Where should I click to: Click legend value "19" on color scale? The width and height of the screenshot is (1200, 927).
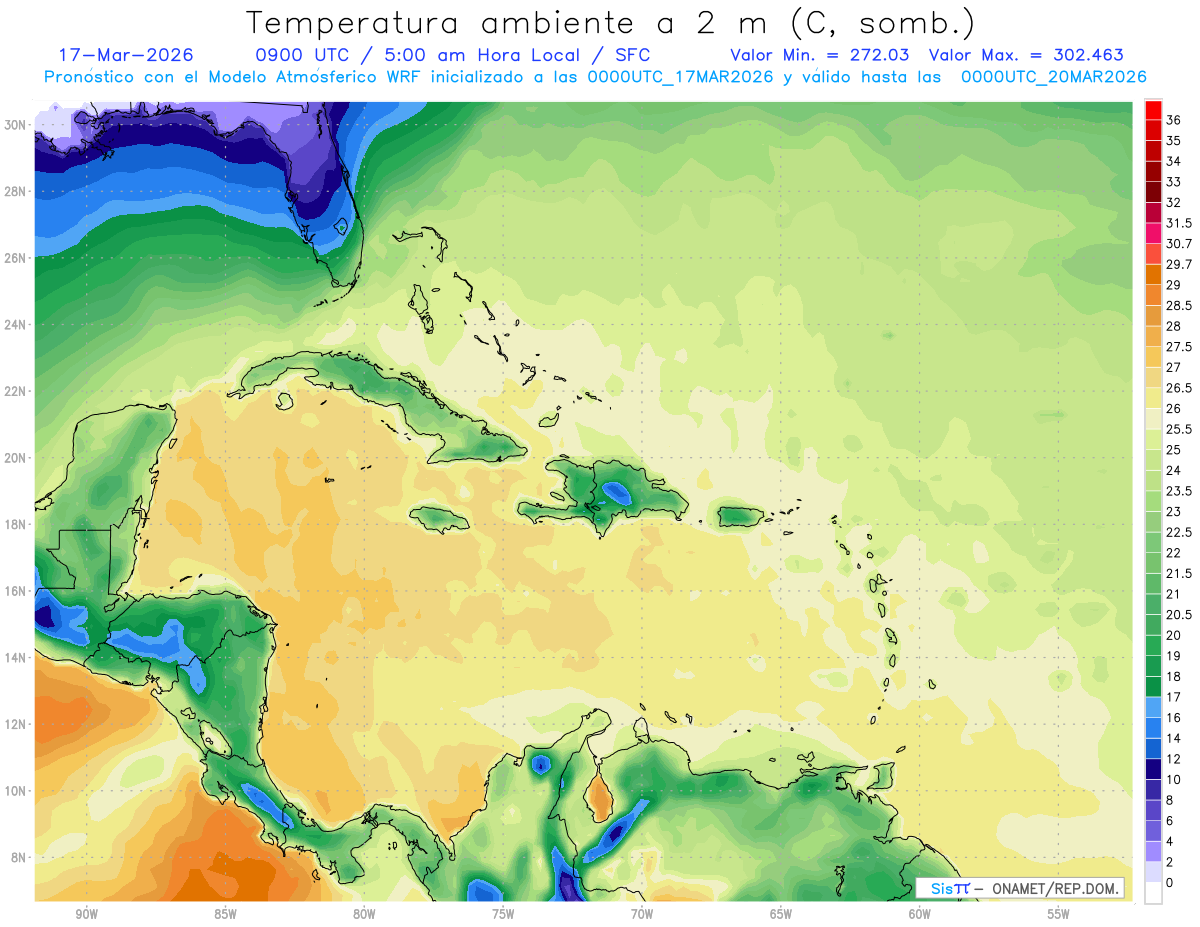coord(1174,656)
